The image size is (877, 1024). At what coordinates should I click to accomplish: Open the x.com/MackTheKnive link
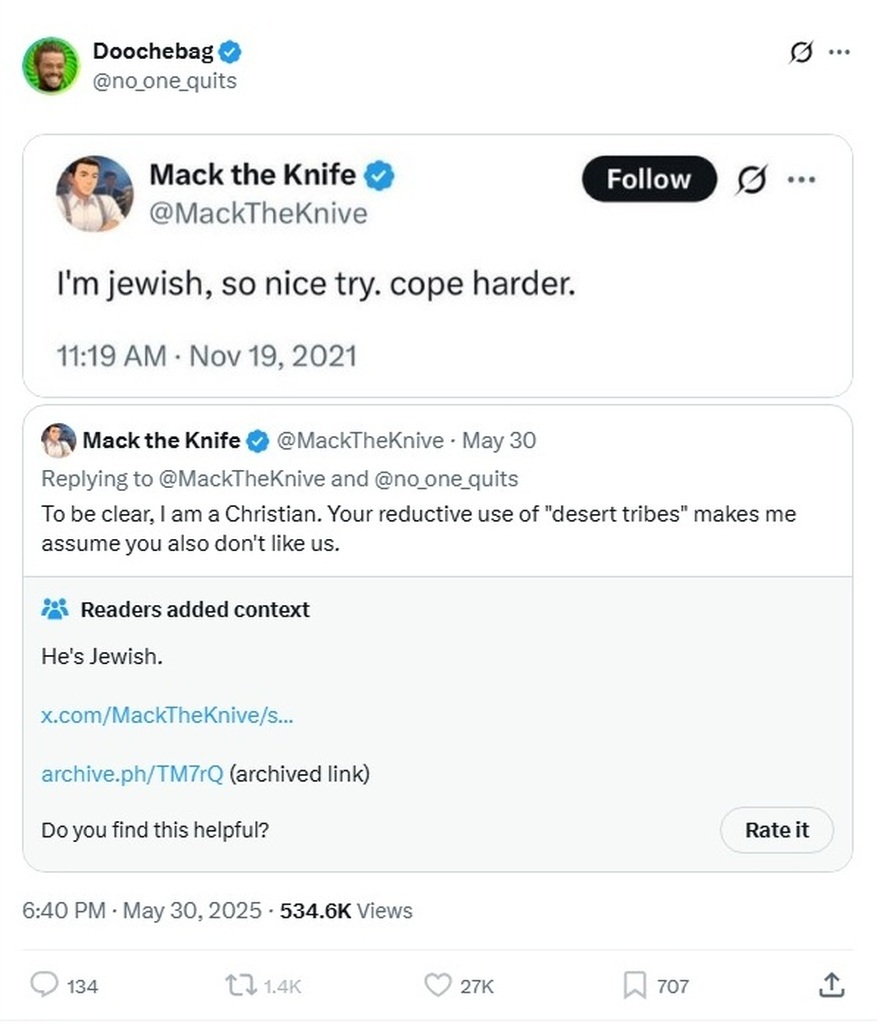point(167,715)
